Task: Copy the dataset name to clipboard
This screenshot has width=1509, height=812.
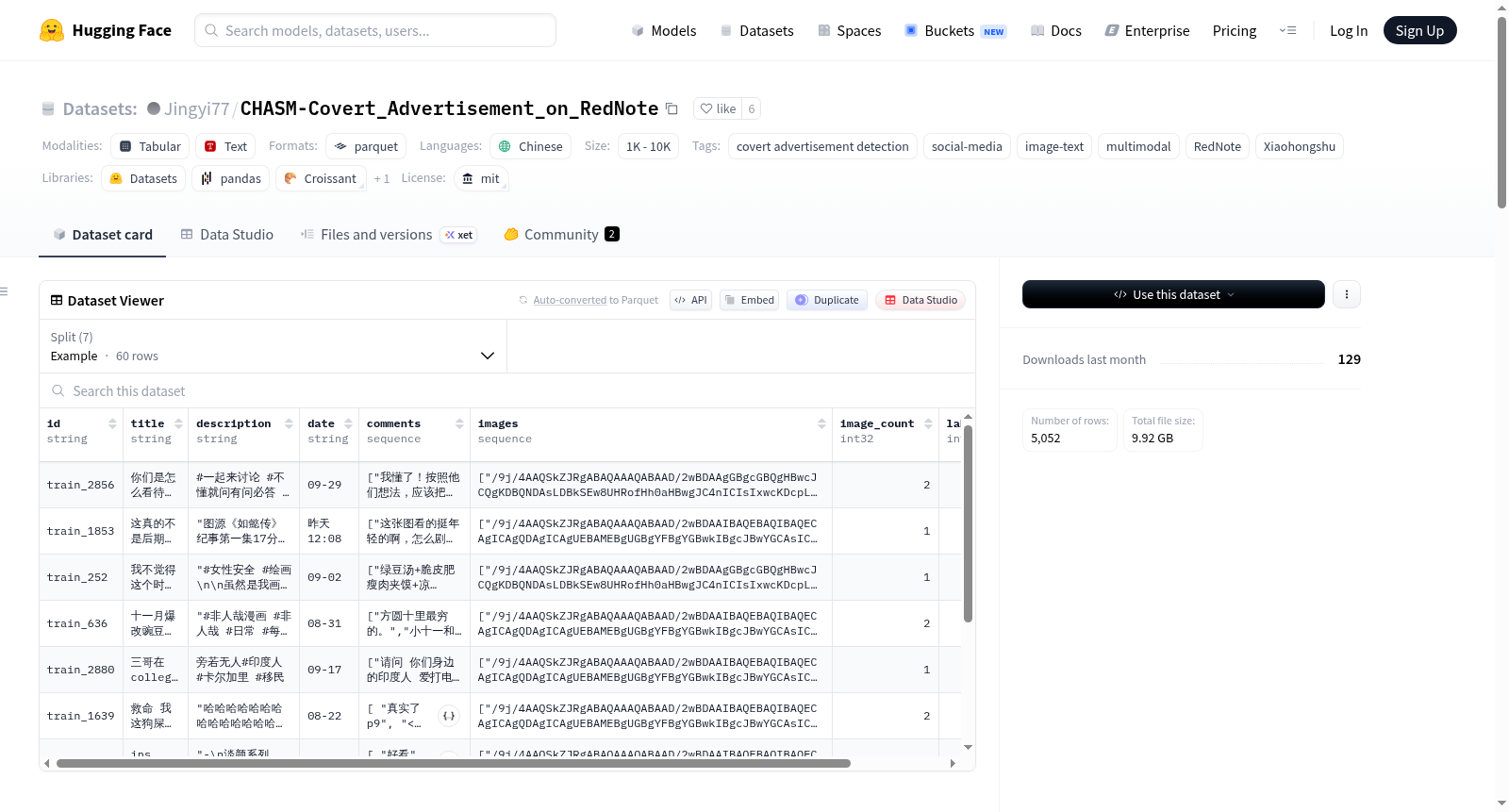Action: (x=672, y=108)
